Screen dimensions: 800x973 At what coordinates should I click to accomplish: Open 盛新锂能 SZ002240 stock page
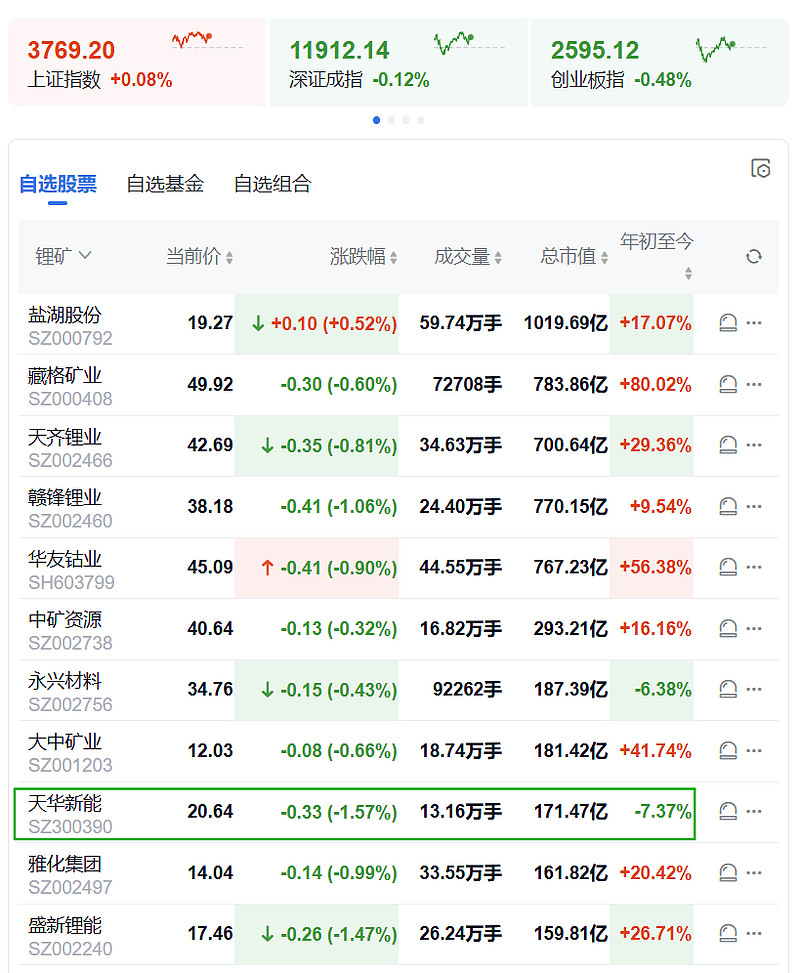tap(70, 937)
